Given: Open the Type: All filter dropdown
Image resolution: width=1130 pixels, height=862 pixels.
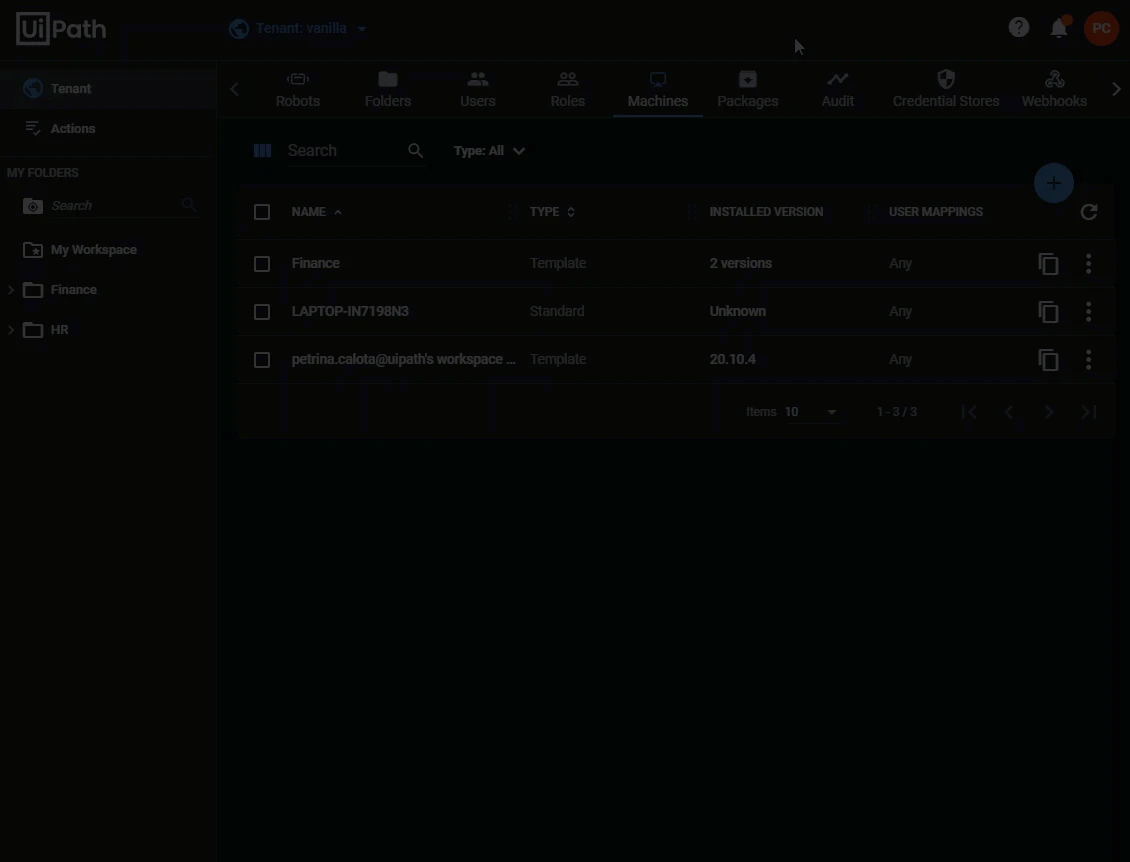Looking at the screenshot, I should point(489,151).
